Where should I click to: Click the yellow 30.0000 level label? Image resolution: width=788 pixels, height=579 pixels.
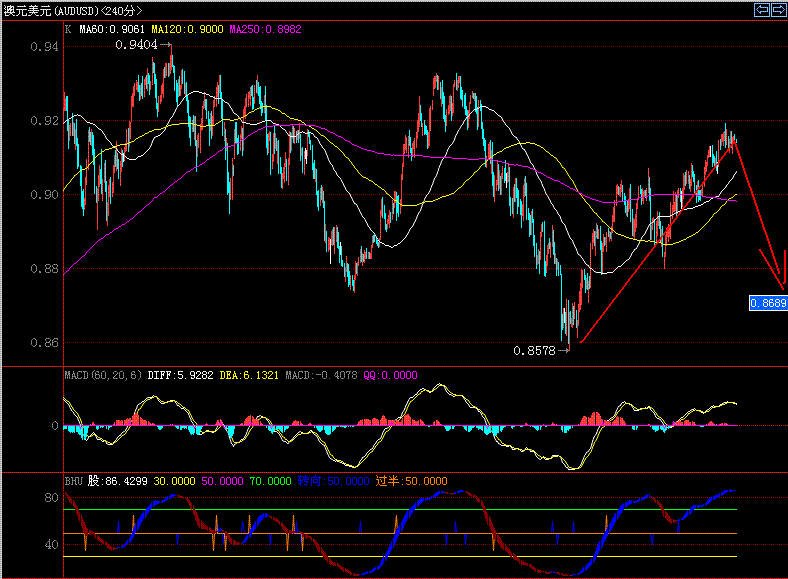pyautogui.click(x=174, y=481)
